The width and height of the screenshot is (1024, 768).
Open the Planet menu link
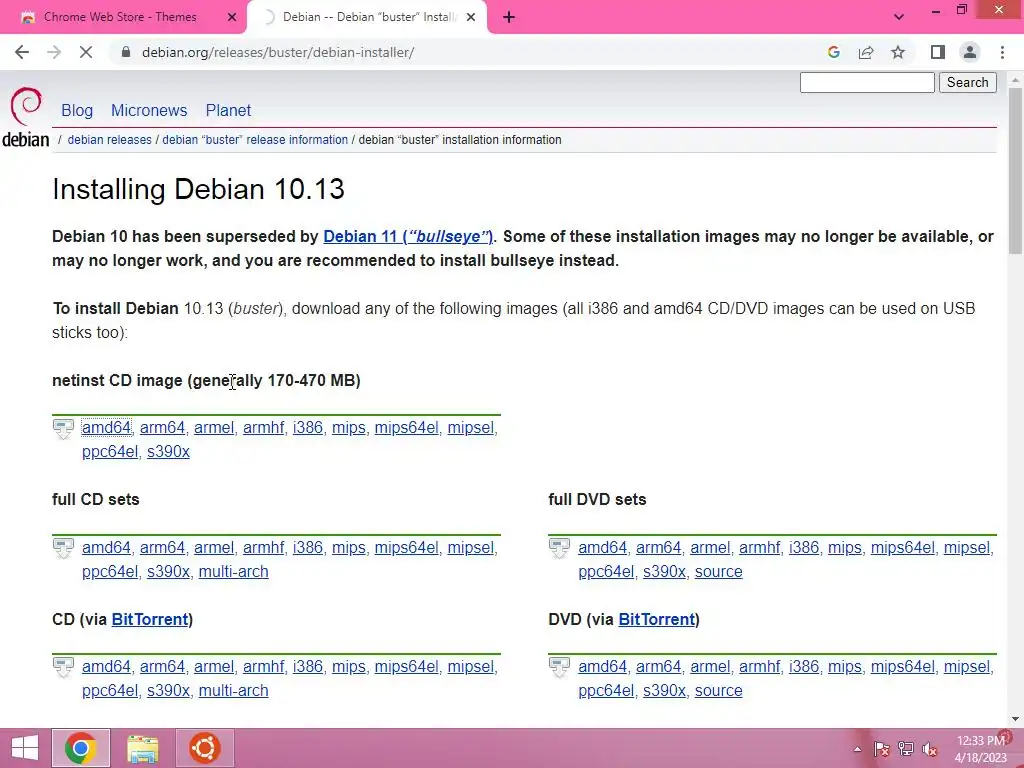point(228,110)
